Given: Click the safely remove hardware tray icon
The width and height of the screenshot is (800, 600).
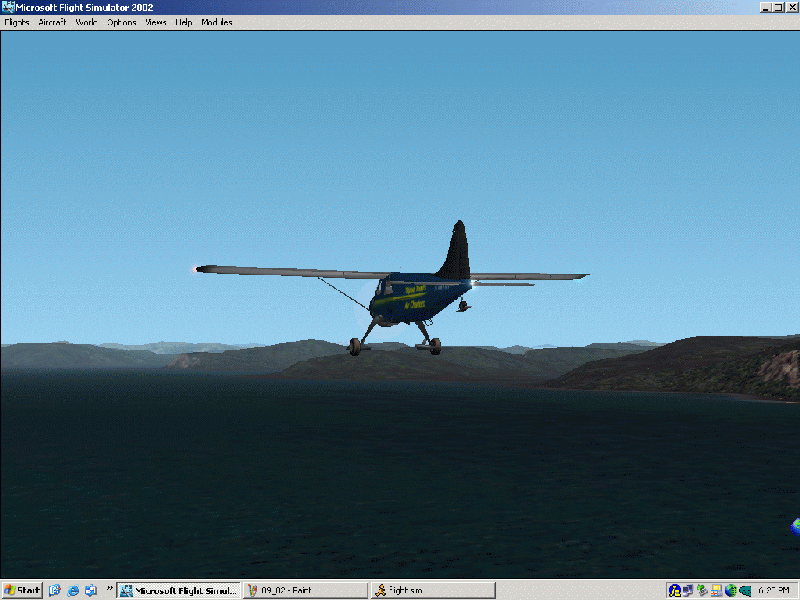Looking at the screenshot, I should 703,590.
